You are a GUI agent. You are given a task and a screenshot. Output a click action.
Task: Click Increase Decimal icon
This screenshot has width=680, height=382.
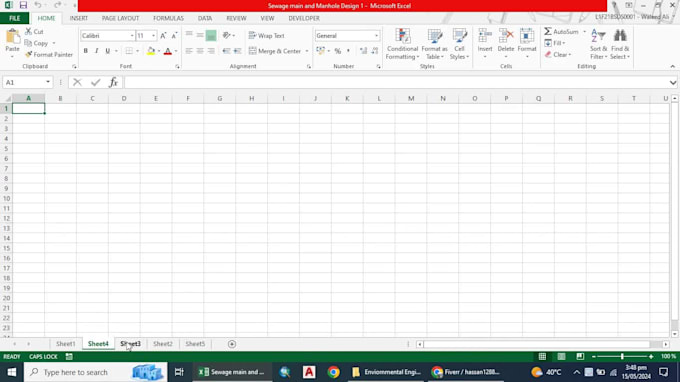tap(363, 51)
